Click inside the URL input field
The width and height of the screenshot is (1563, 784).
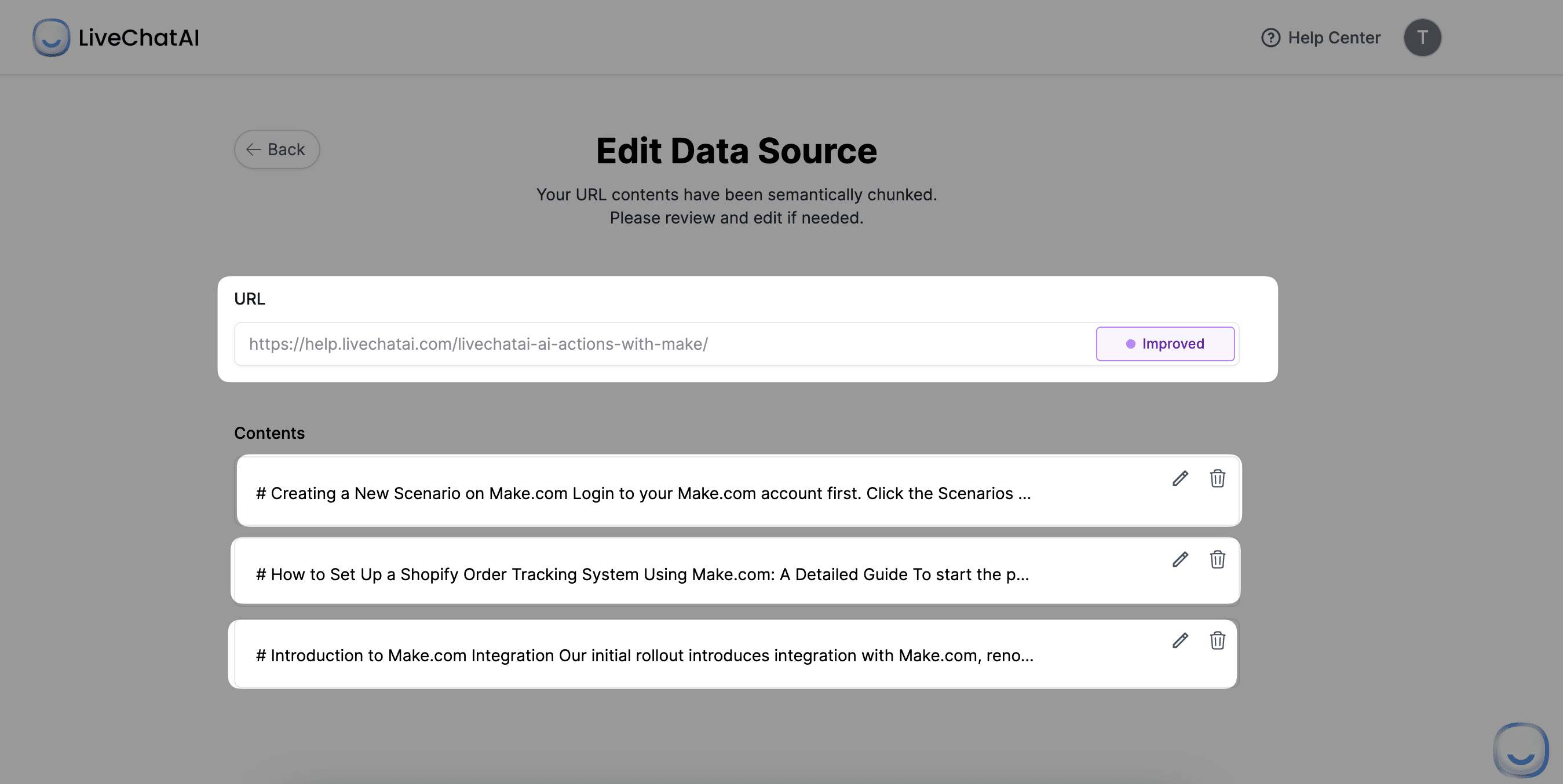pos(607,343)
